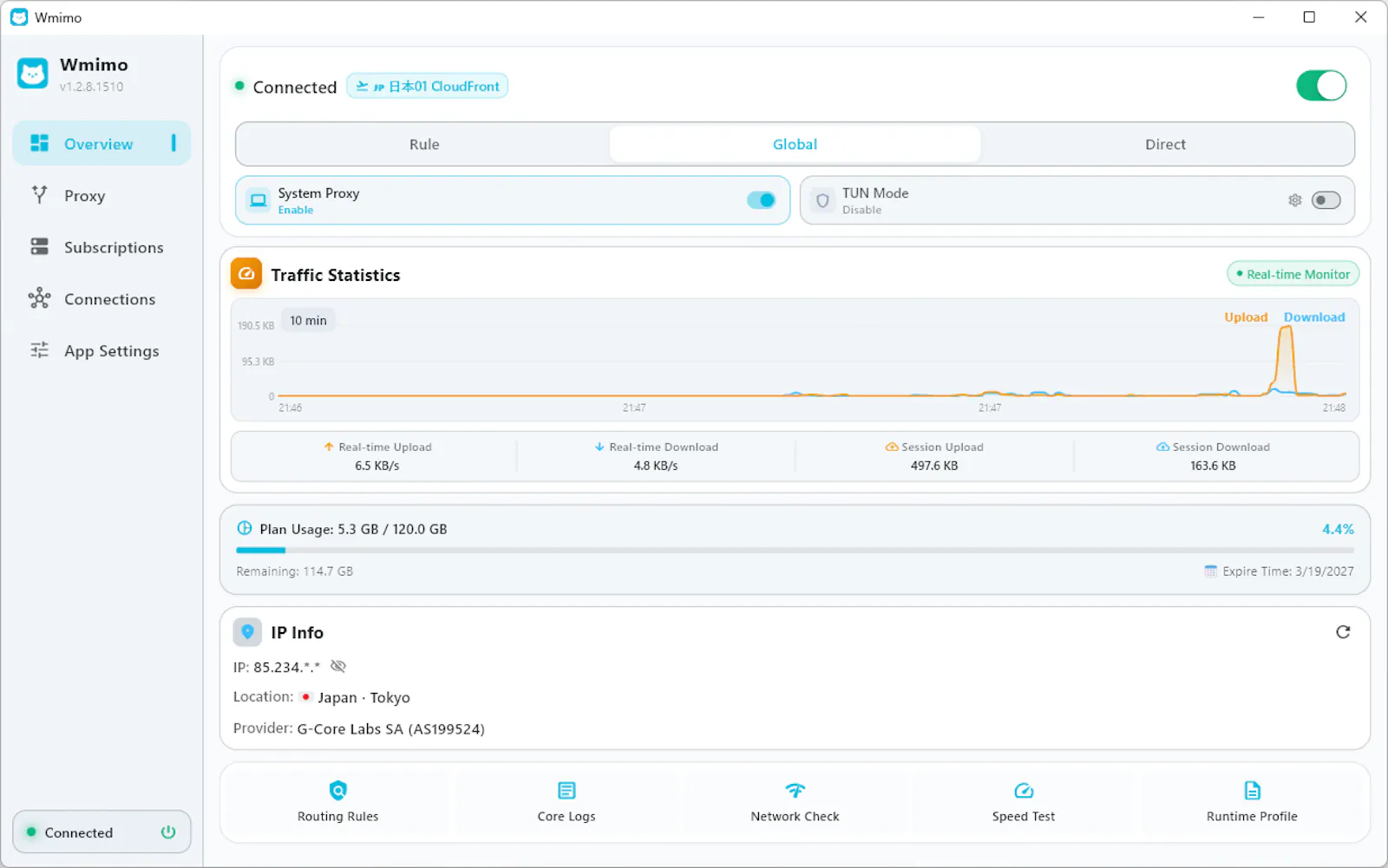The image size is (1388, 868).
Task: Go to the Overview page
Action: coord(101,143)
